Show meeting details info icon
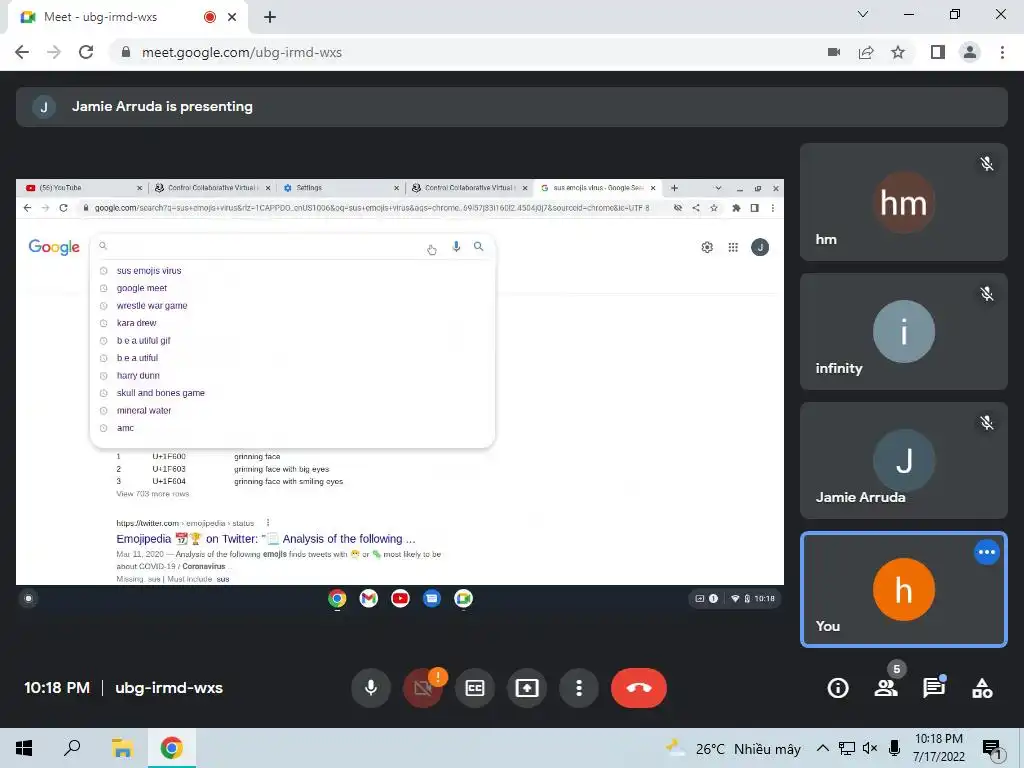This screenshot has width=1024, height=768. (x=838, y=688)
